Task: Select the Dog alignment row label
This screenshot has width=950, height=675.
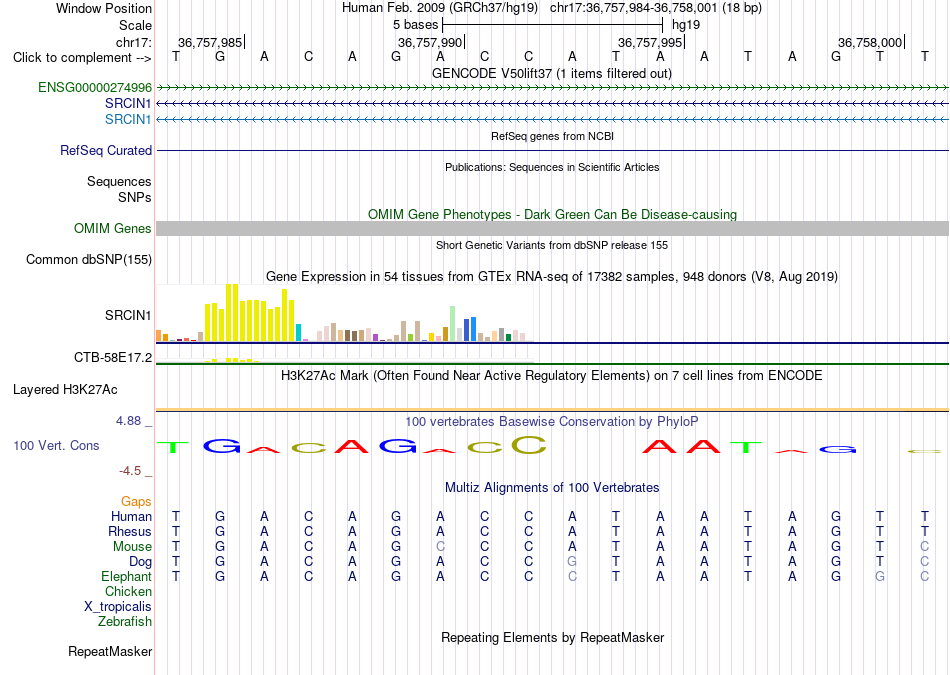Action: (140, 562)
